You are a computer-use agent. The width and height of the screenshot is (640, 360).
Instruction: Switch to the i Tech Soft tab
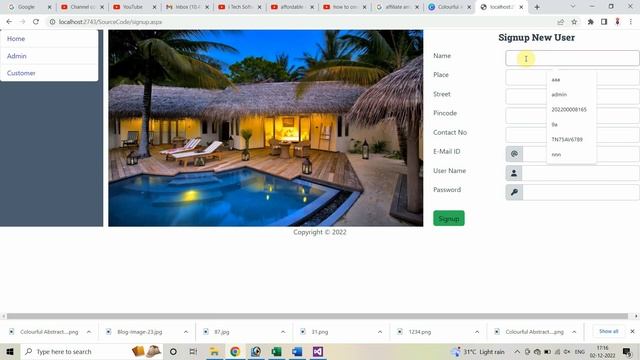[239, 7]
